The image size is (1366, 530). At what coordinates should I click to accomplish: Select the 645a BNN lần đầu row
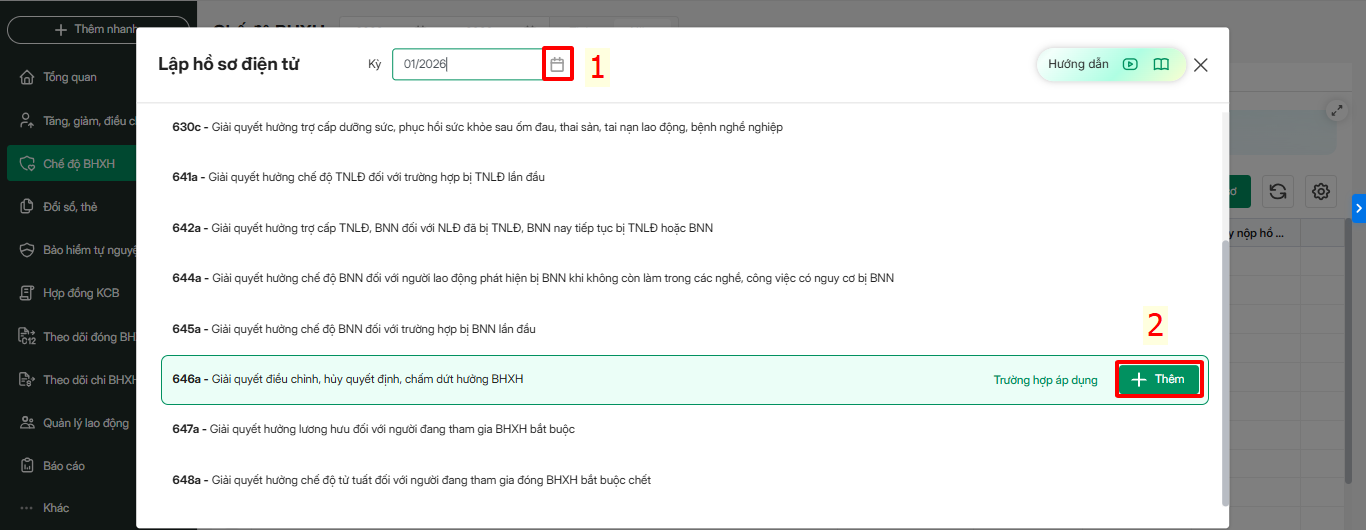[x=685, y=329]
